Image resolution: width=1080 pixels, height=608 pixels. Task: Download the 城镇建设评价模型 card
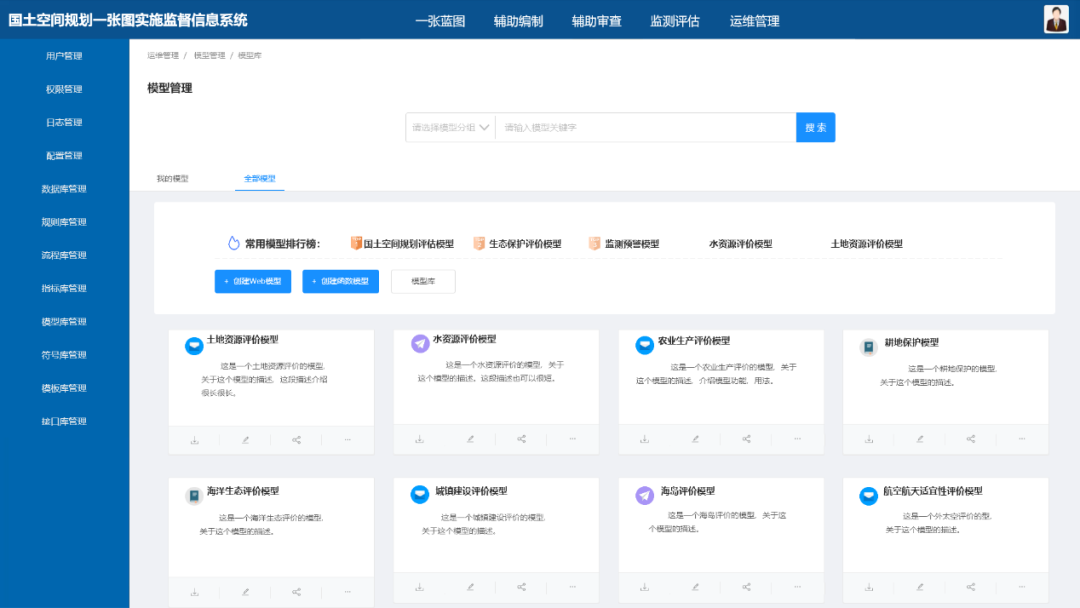click(x=419, y=587)
